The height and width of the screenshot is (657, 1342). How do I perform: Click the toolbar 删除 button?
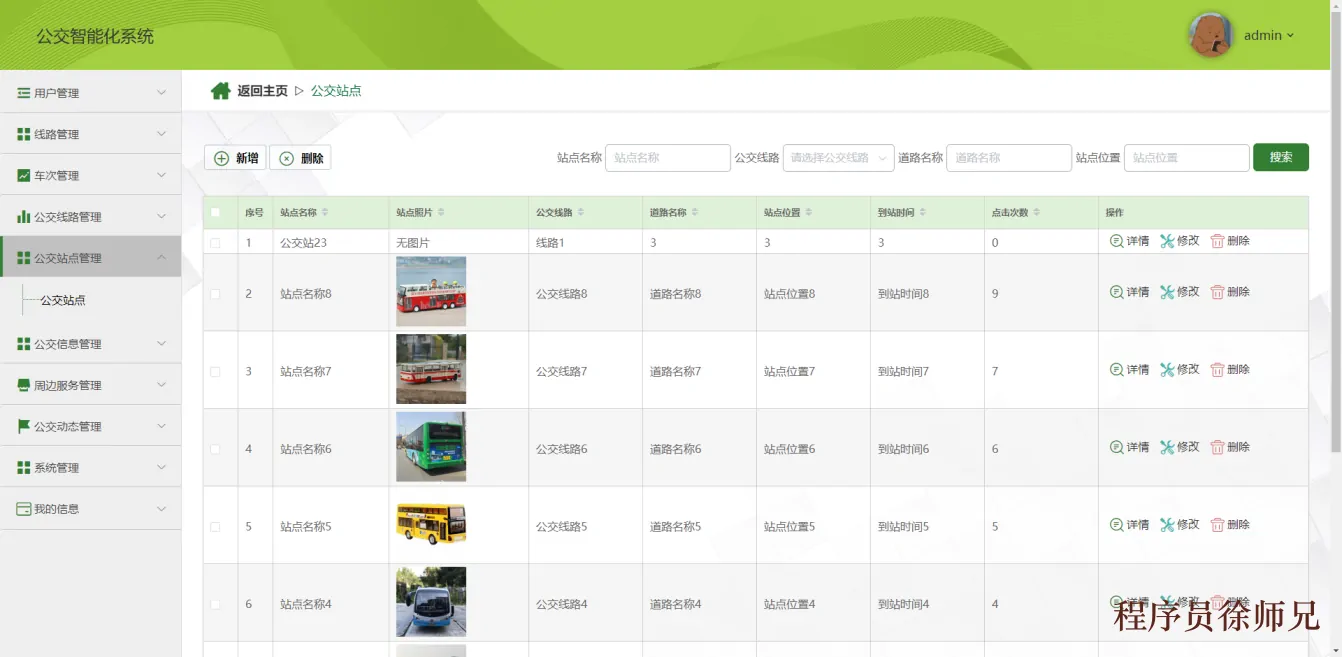click(300, 158)
